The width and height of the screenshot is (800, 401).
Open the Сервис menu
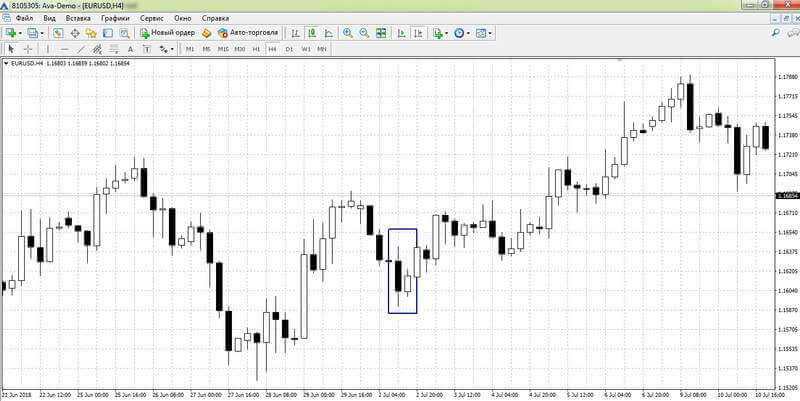point(152,18)
